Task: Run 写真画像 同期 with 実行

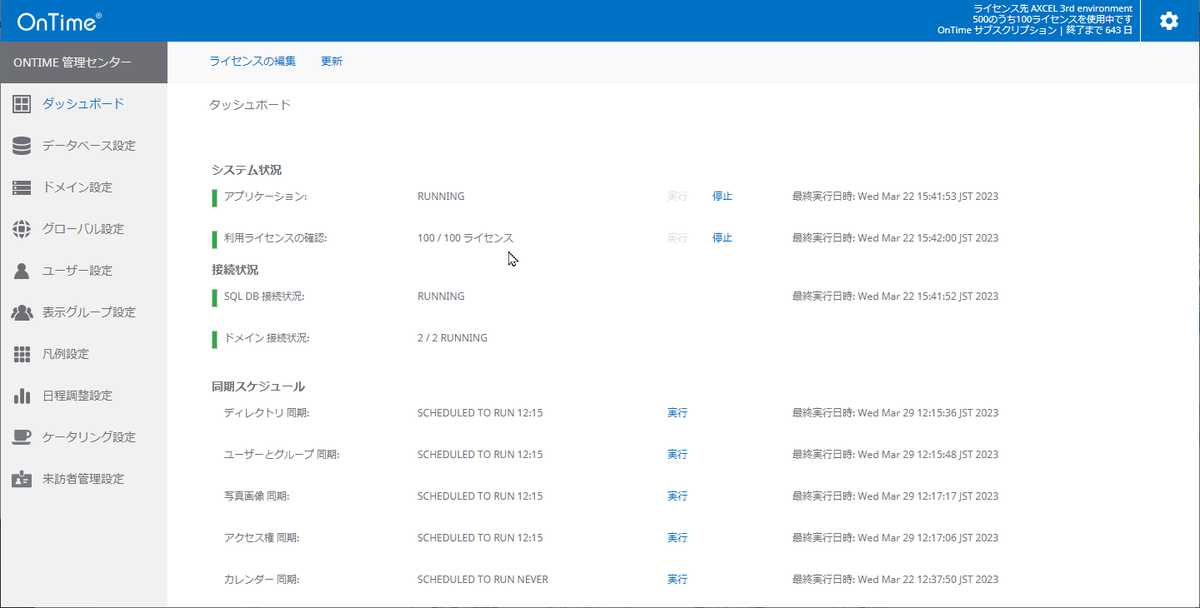Action: tap(677, 496)
